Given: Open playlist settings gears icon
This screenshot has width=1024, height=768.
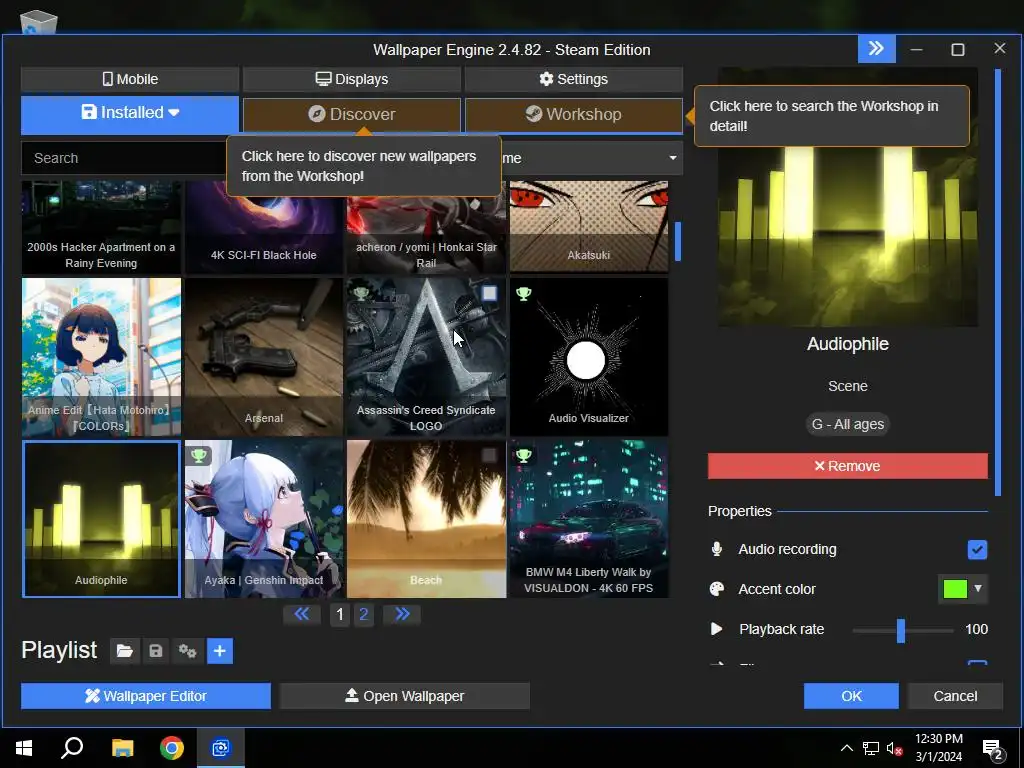Looking at the screenshot, I should coord(187,651).
